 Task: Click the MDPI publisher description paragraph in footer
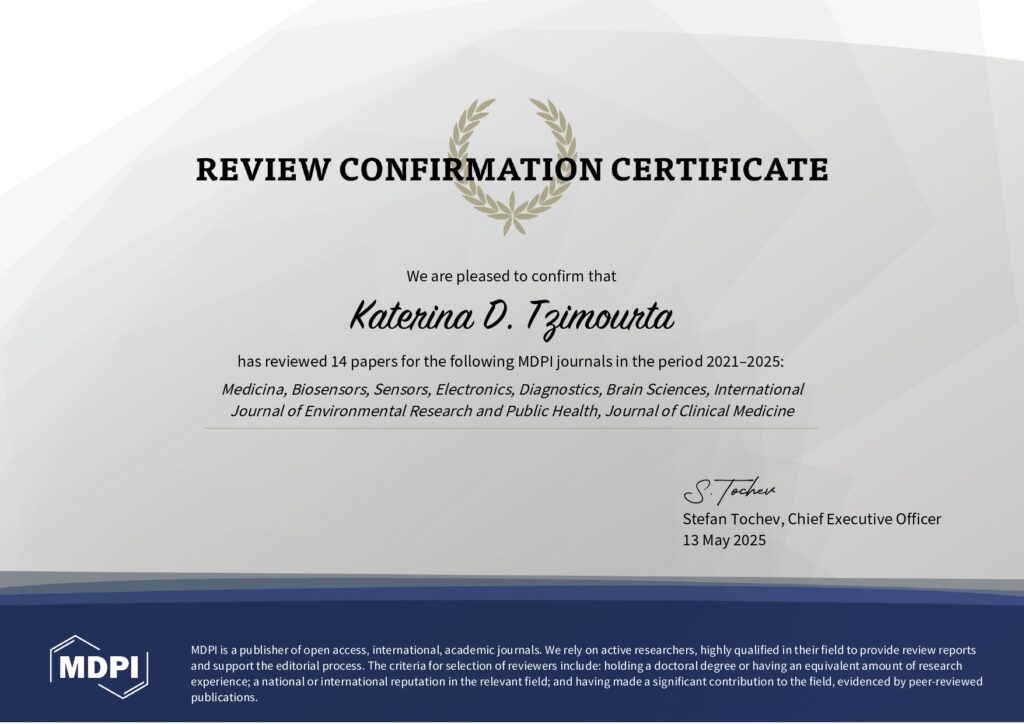[x=586, y=673]
